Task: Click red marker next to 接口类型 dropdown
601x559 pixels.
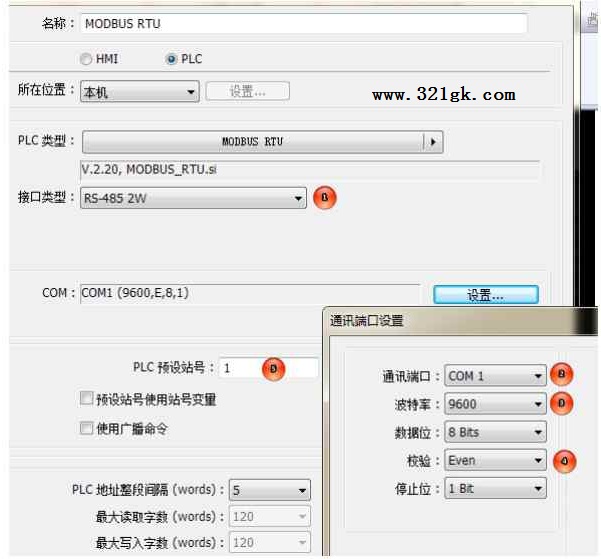Action: [325, 198]
